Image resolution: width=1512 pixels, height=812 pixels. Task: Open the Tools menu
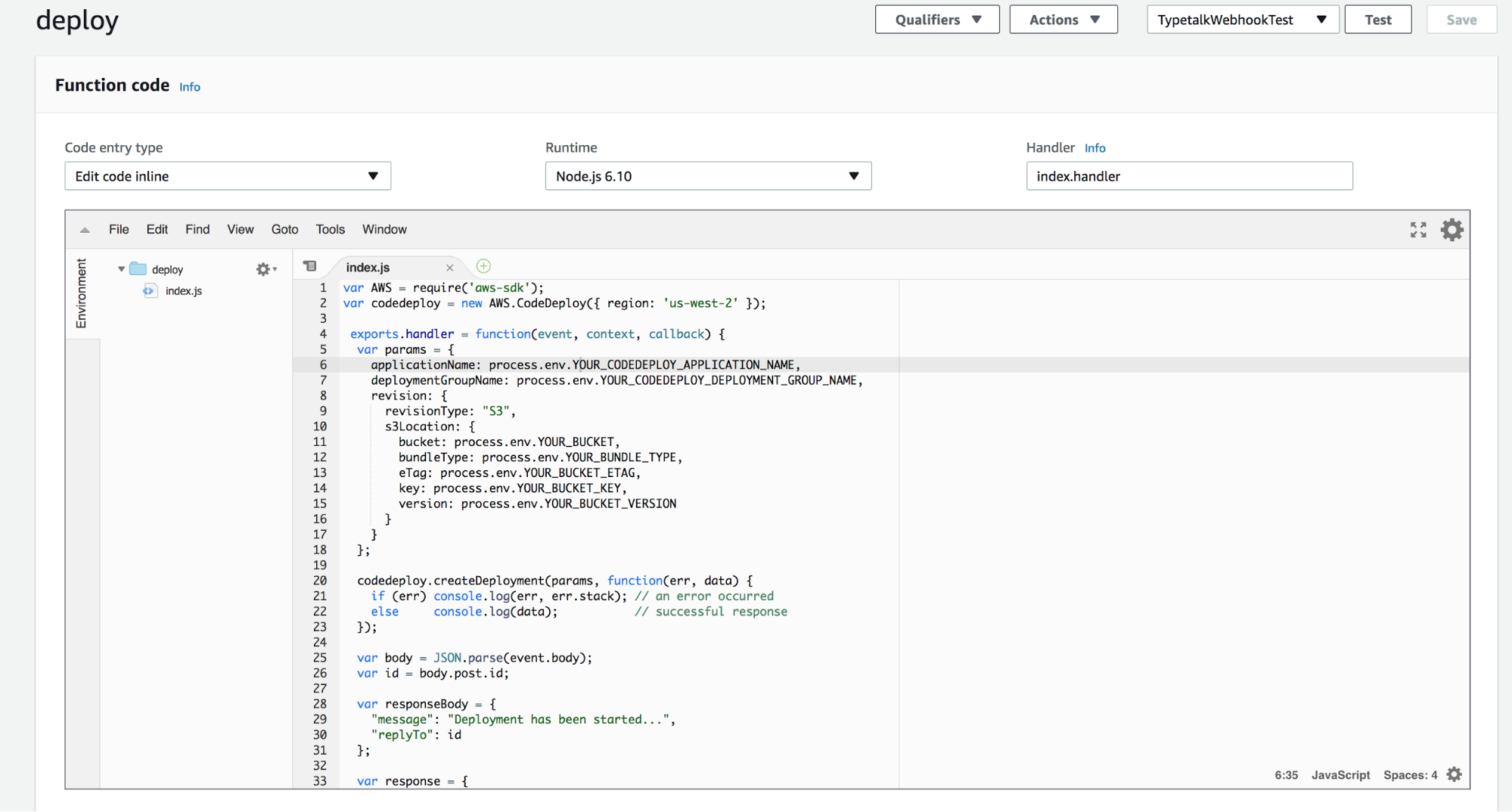331,229
